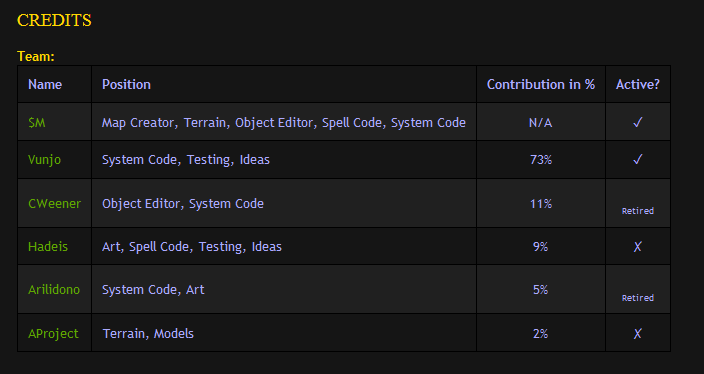This screenshot has height=374, width=704.
Task: Open Vunjo's profile link
Action: click(44, 160)
